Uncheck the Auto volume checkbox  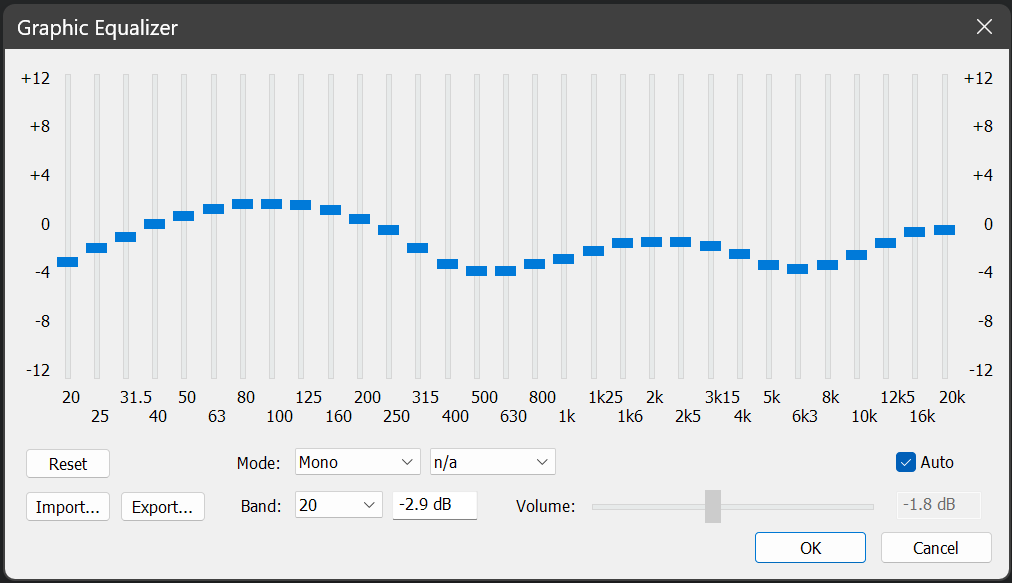[906, 462]
